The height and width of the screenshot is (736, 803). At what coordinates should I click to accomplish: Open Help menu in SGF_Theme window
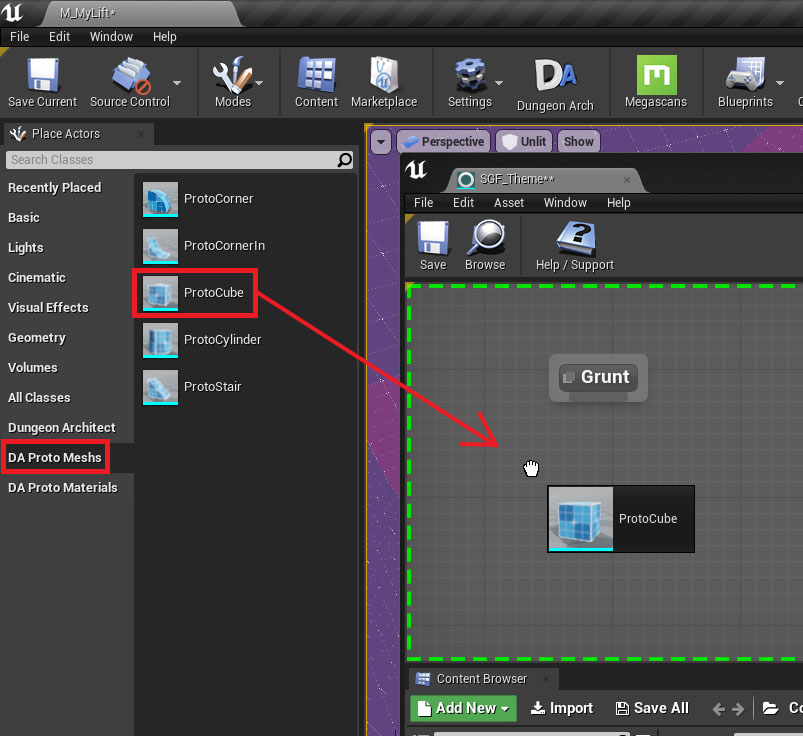(x=619, y=203)
